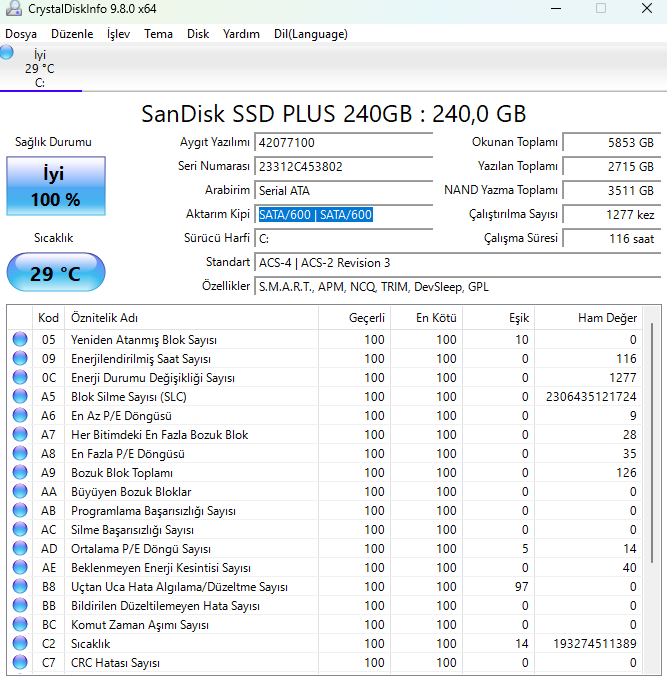
Task: Select row Komut Zaman Aşımı Sayısı
Action: [x=325, y=625]
